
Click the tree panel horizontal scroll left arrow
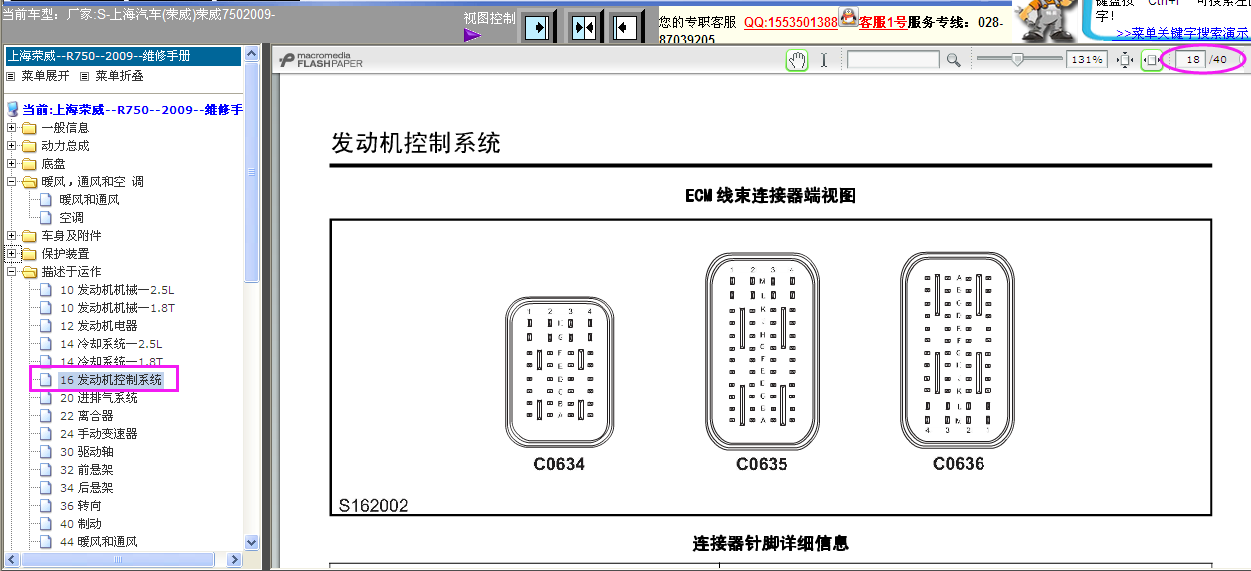12,559
